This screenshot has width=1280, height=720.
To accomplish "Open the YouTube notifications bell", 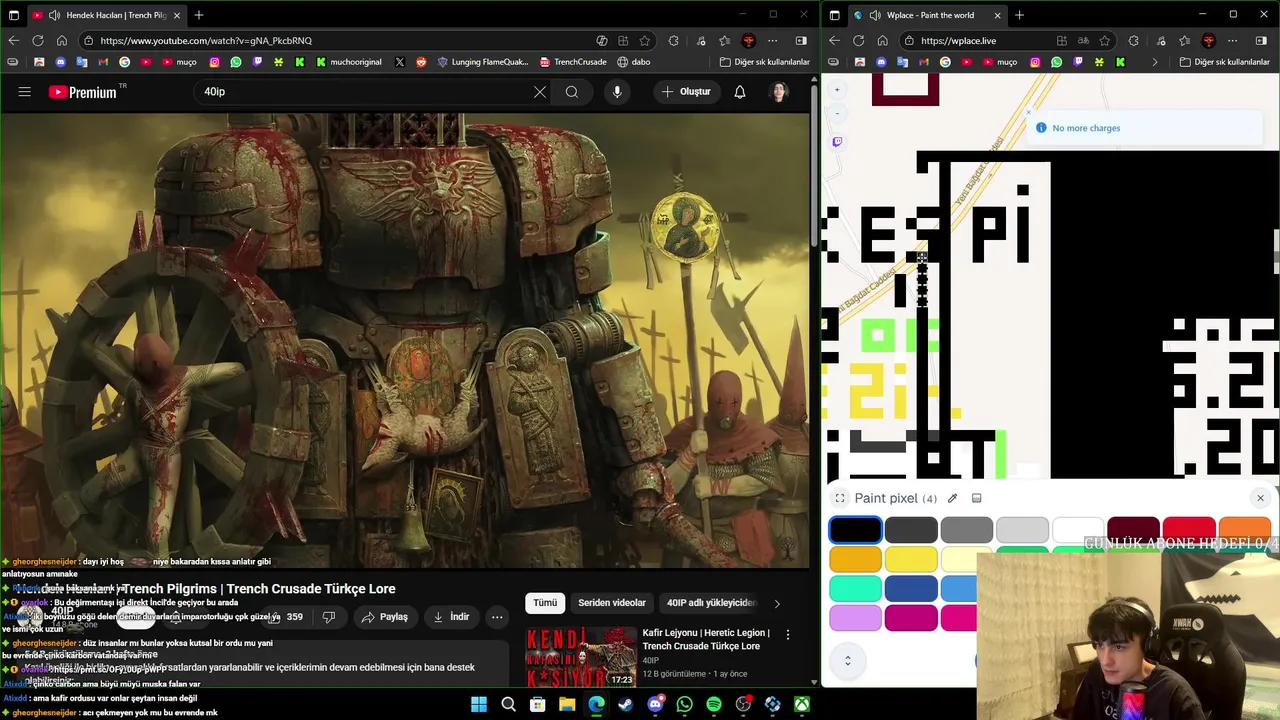I will (740, 92).
